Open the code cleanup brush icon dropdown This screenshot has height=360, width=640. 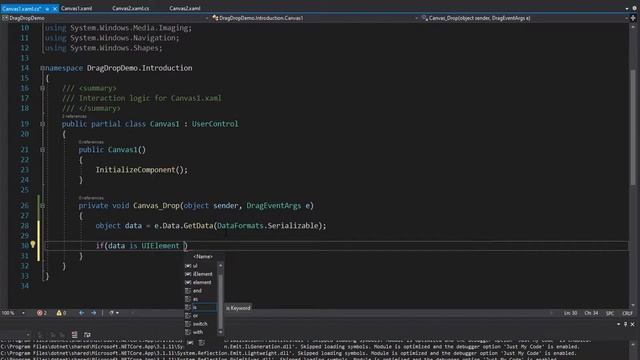click(x=113, y=313)
